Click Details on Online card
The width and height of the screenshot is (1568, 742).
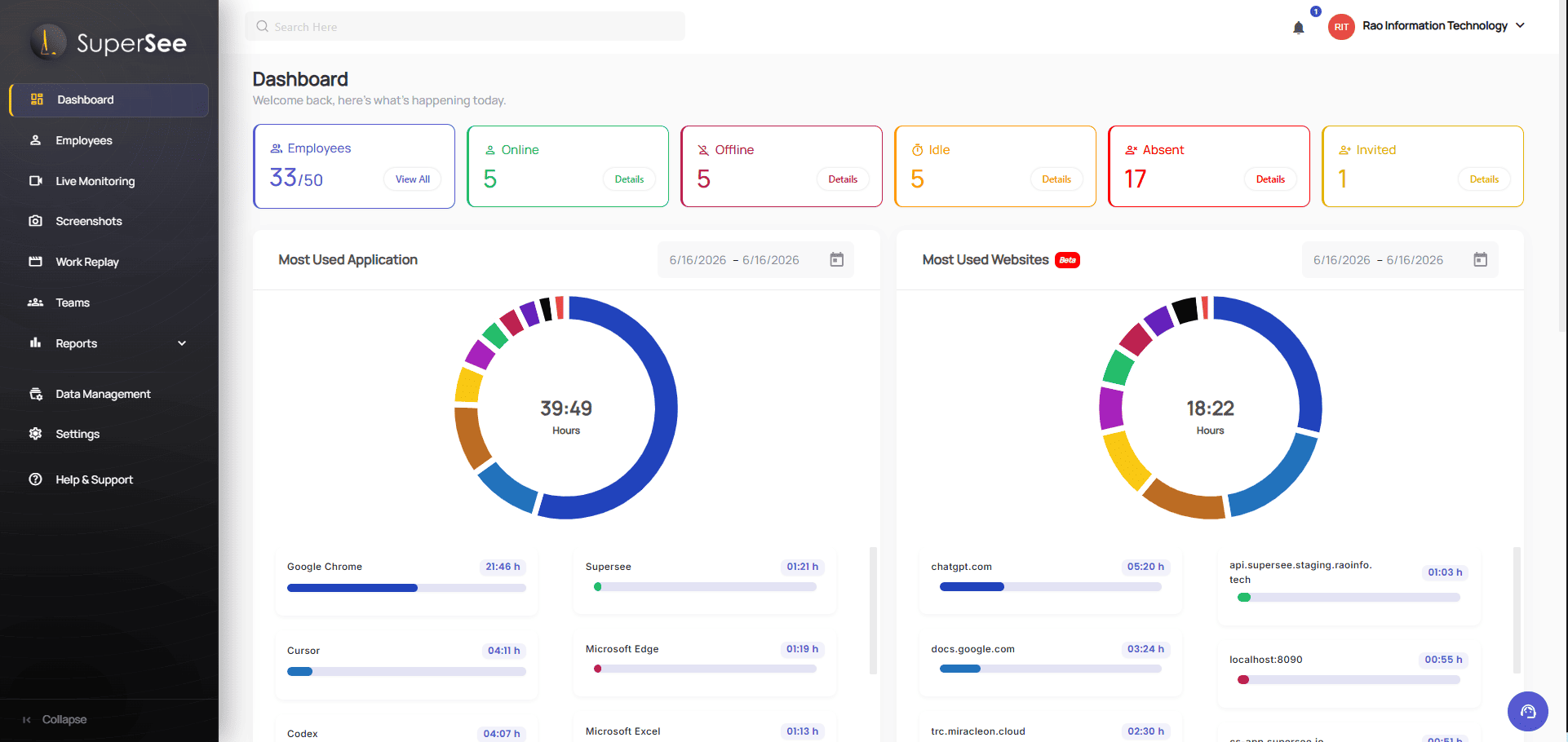click(x=629, y=179)
